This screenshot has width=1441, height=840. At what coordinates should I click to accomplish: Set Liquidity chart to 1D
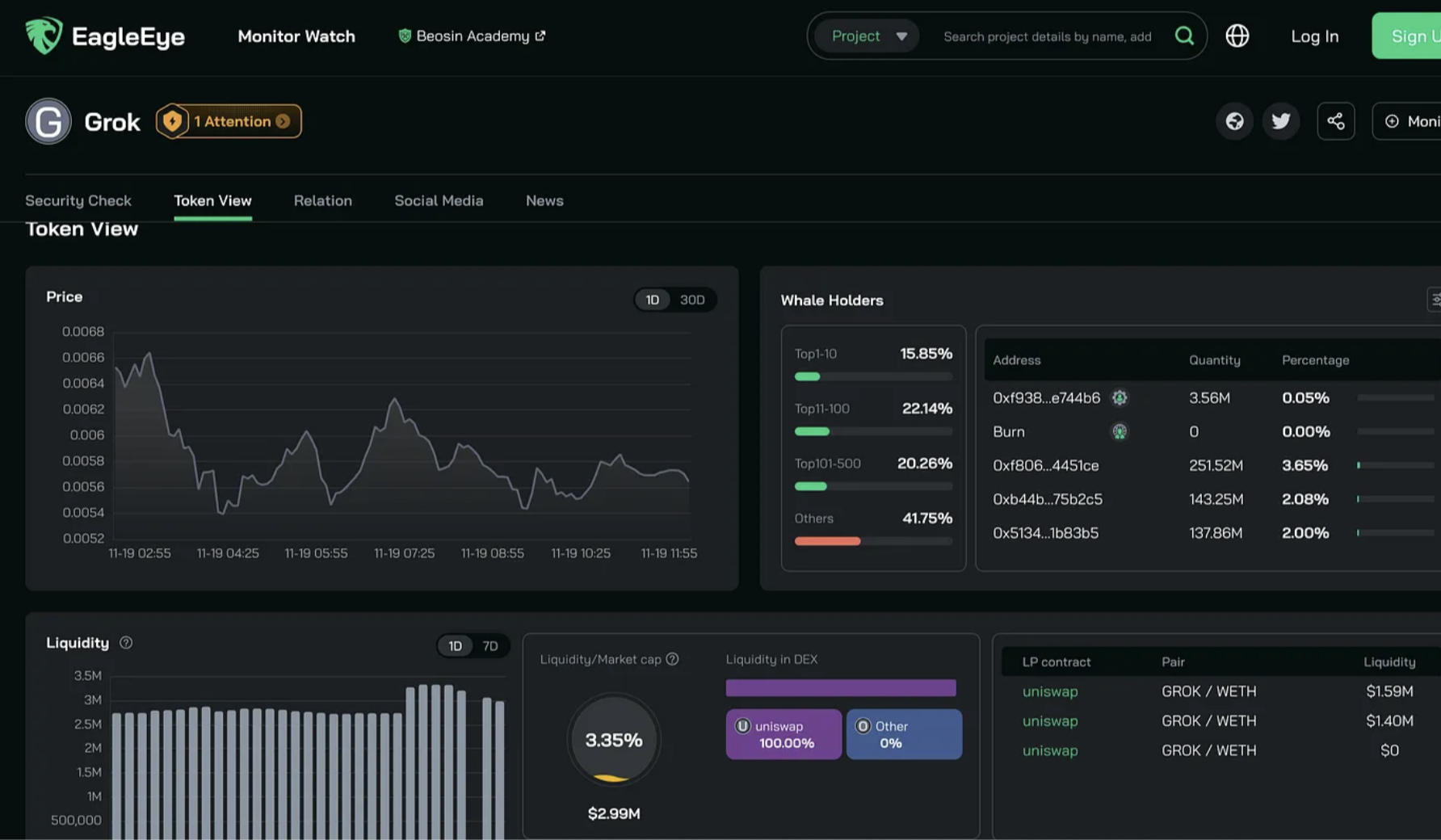[455, 645]
